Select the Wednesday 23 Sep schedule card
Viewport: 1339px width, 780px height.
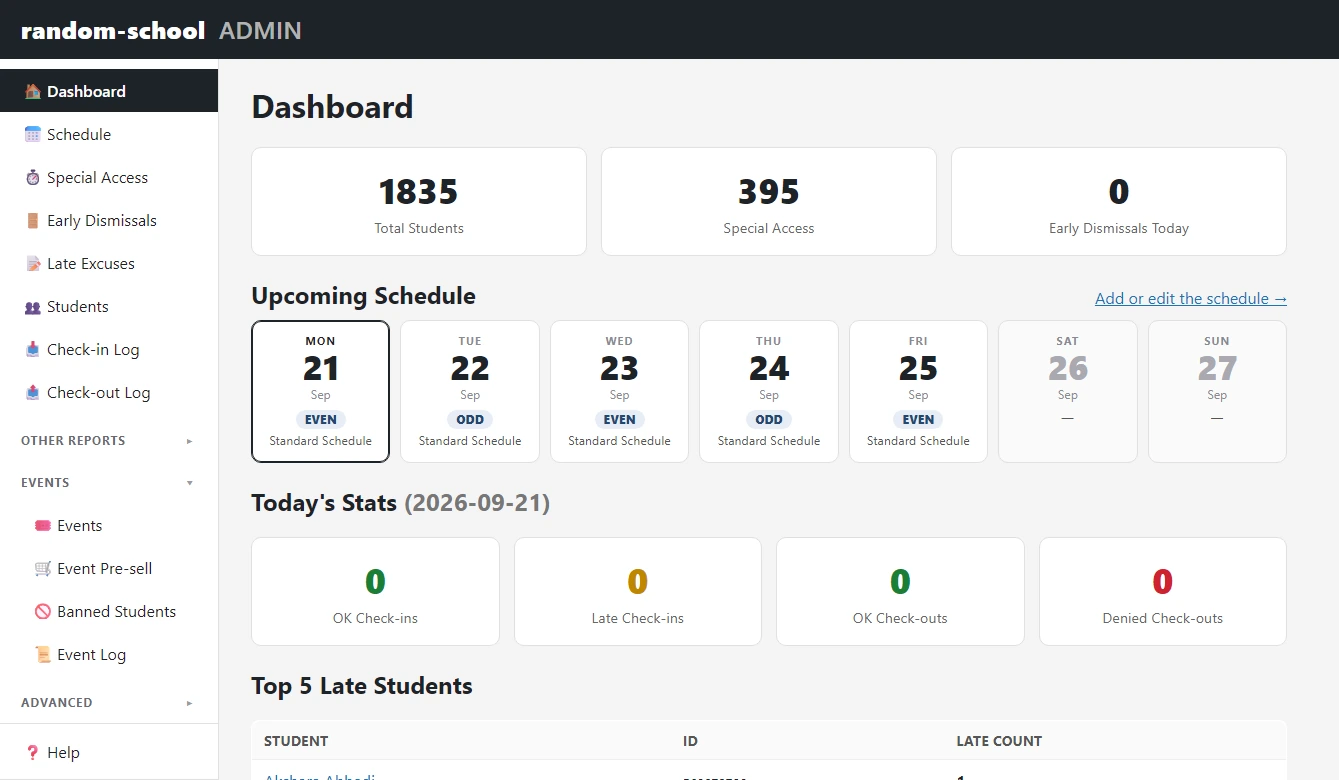pos(619,391)
